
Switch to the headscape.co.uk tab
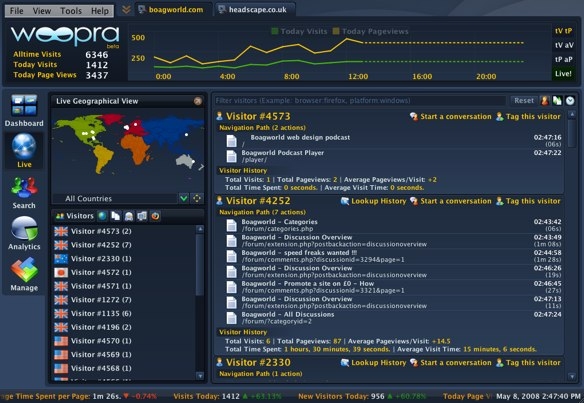(x=254, y=10)
